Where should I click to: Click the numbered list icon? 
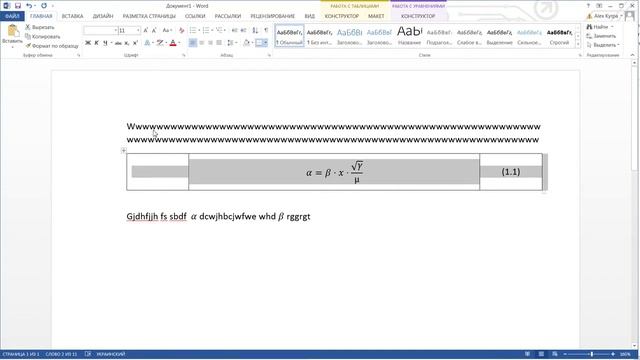point(206,31)
